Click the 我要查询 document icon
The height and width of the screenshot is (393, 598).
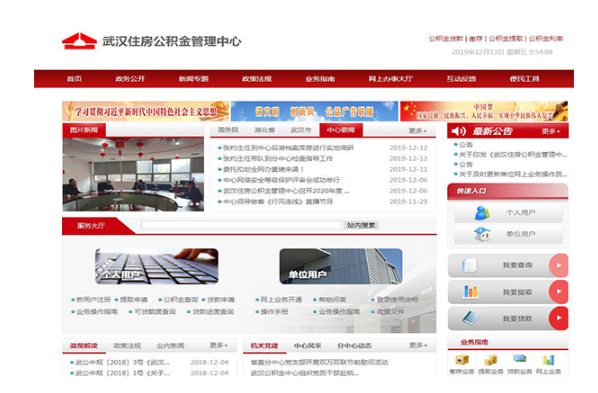469,265
